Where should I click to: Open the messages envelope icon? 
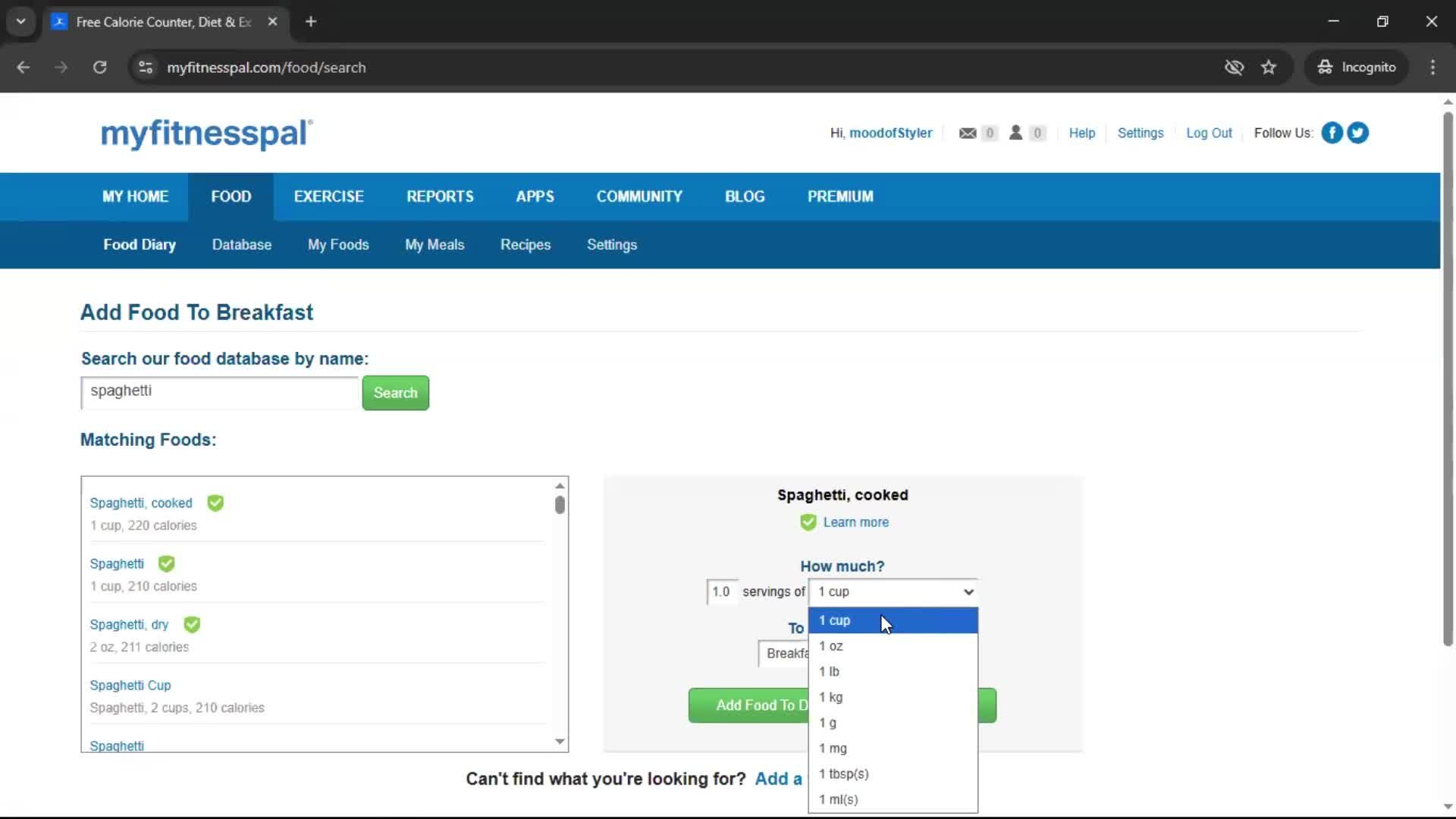click(968, 133)
